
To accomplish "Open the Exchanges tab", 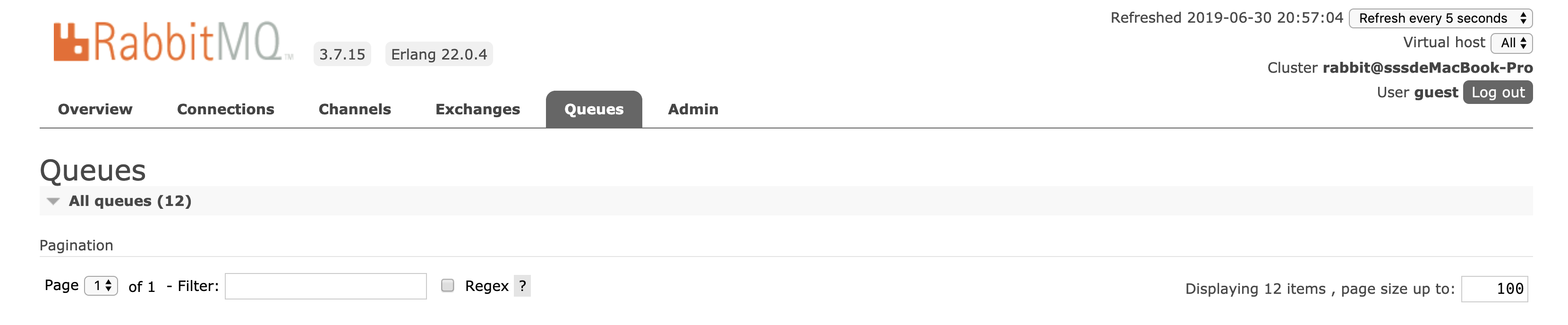I will tap(478, 109).
